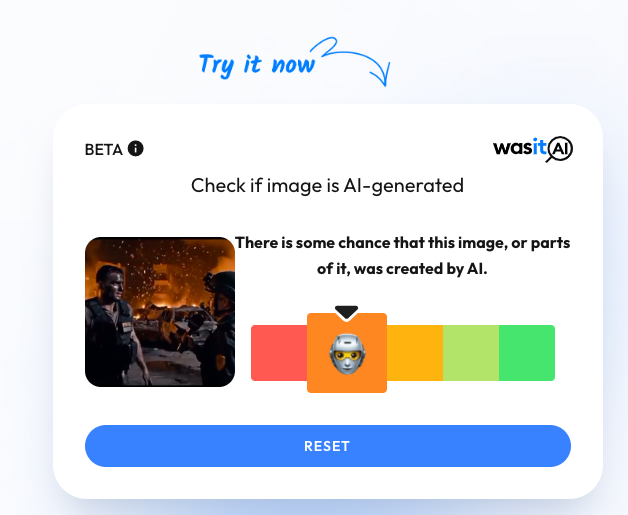628x515 pixels.
Task: Click the magnifier AI circle in logo
Action: click(560, 149)
